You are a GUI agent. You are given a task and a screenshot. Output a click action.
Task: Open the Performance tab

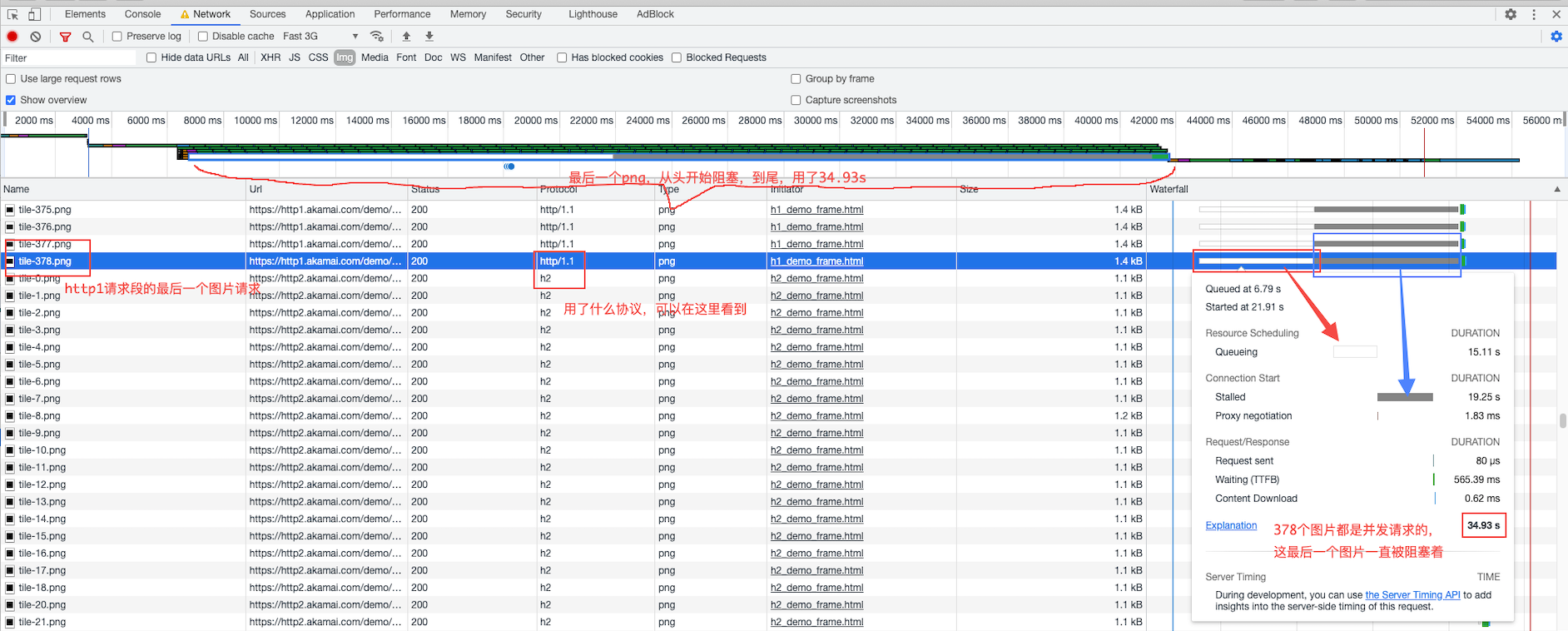[x=402, y=14]
